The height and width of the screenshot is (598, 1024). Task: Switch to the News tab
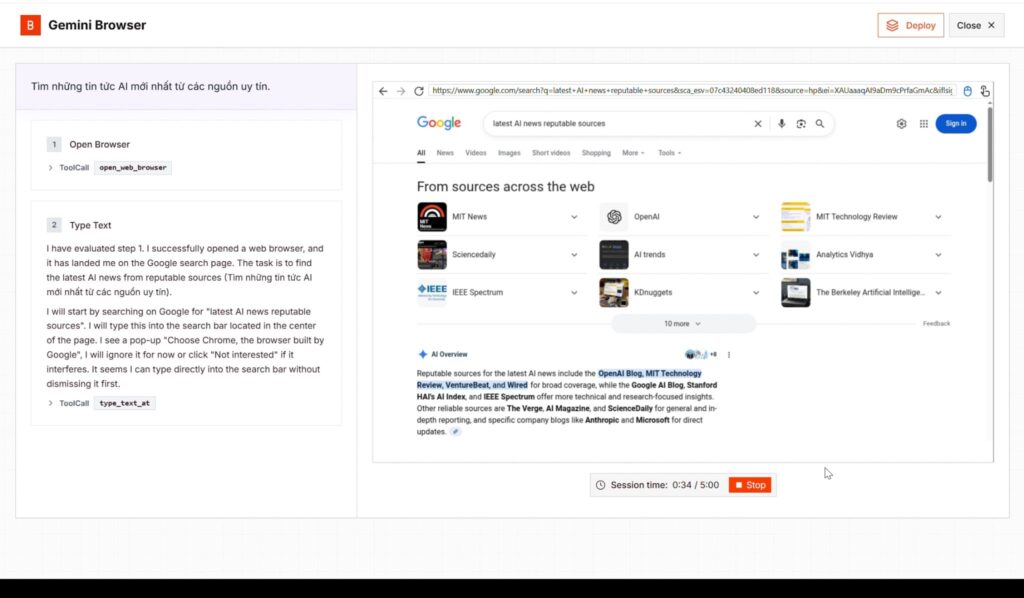pos(444,153)
